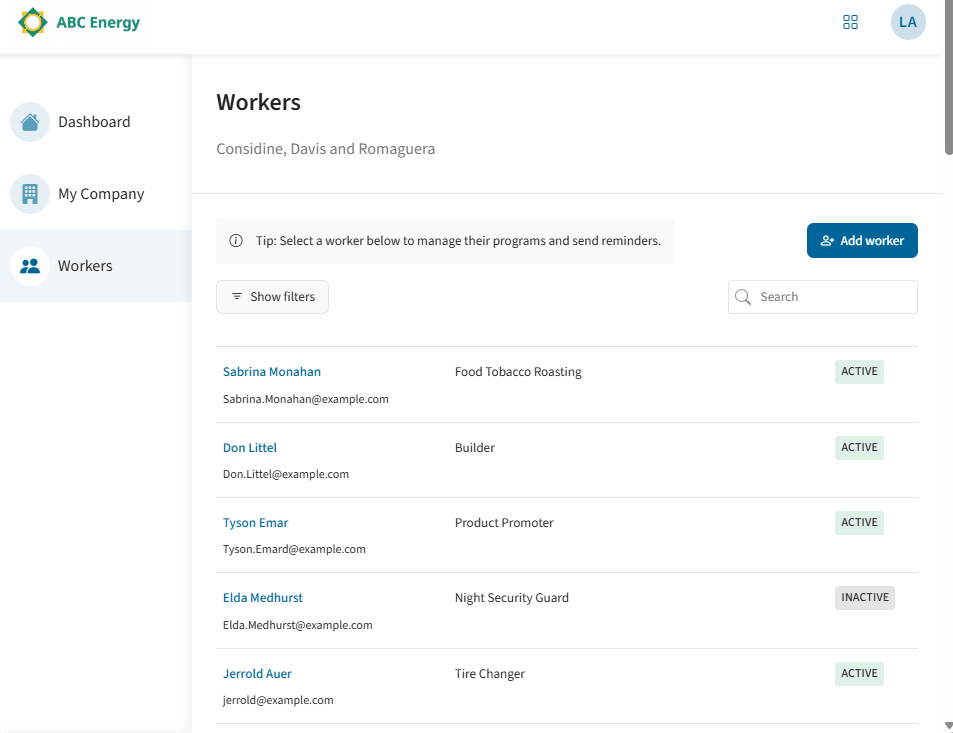Click Elda.Medhurst@example.com email text

[298, 625]
